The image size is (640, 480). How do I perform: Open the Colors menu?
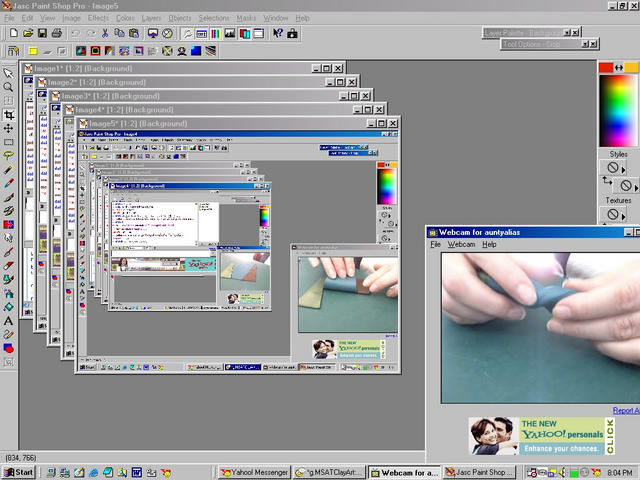(x=125, y=18)
